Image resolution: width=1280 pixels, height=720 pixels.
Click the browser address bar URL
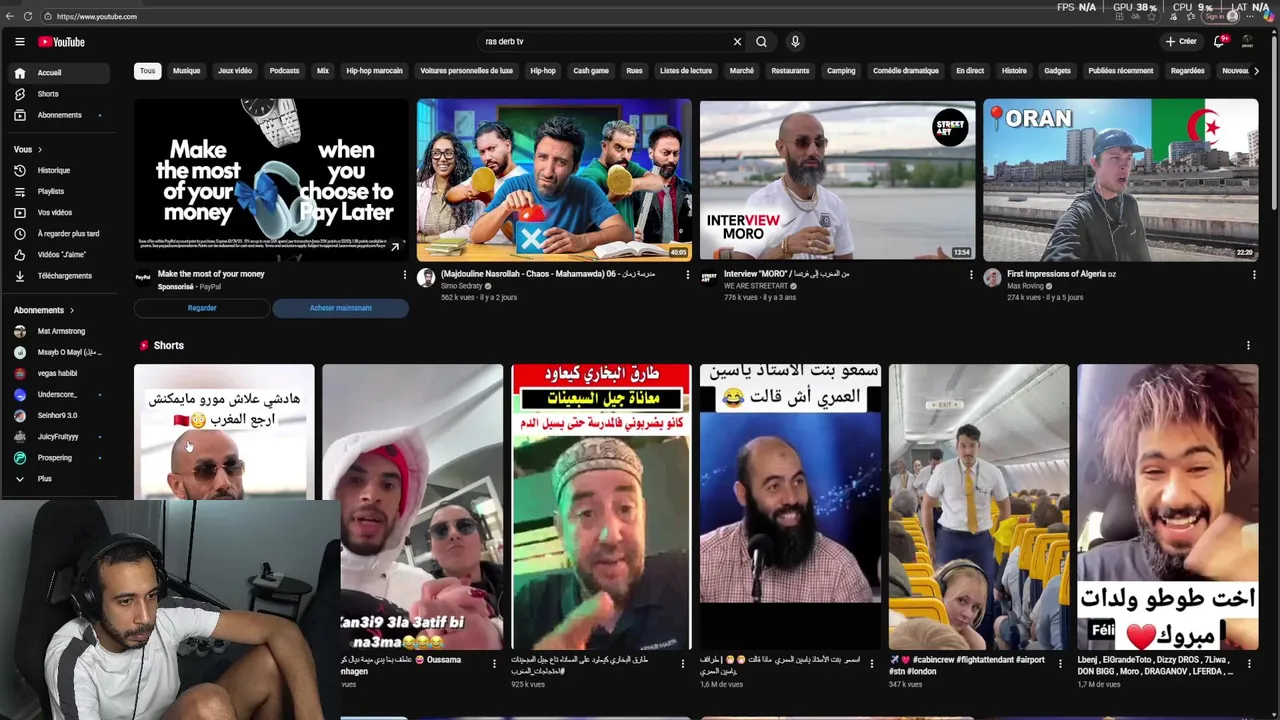pyautogui.click(x=97, y=16)
